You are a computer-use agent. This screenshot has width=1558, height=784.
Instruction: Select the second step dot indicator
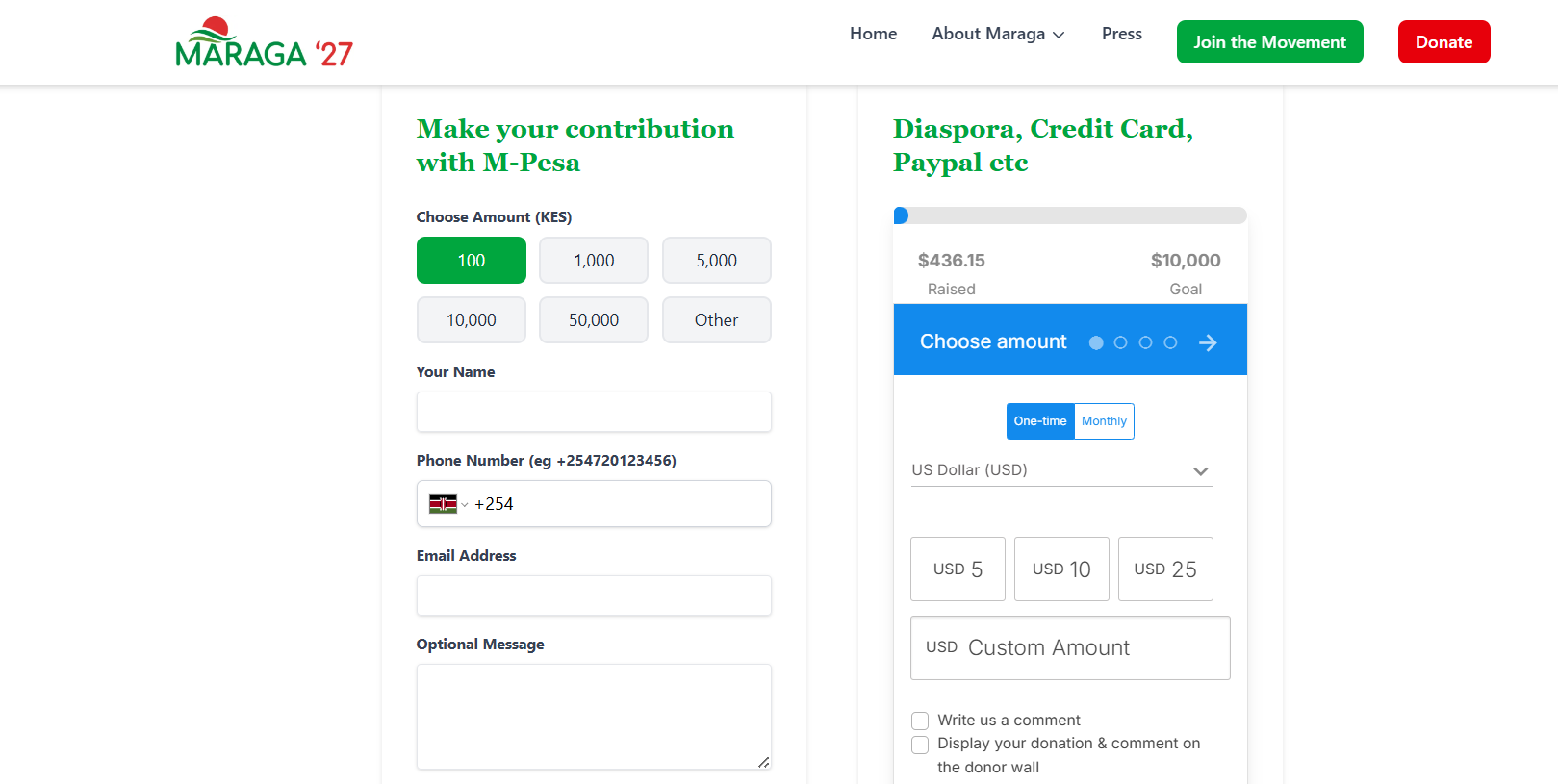point(1120,342)
